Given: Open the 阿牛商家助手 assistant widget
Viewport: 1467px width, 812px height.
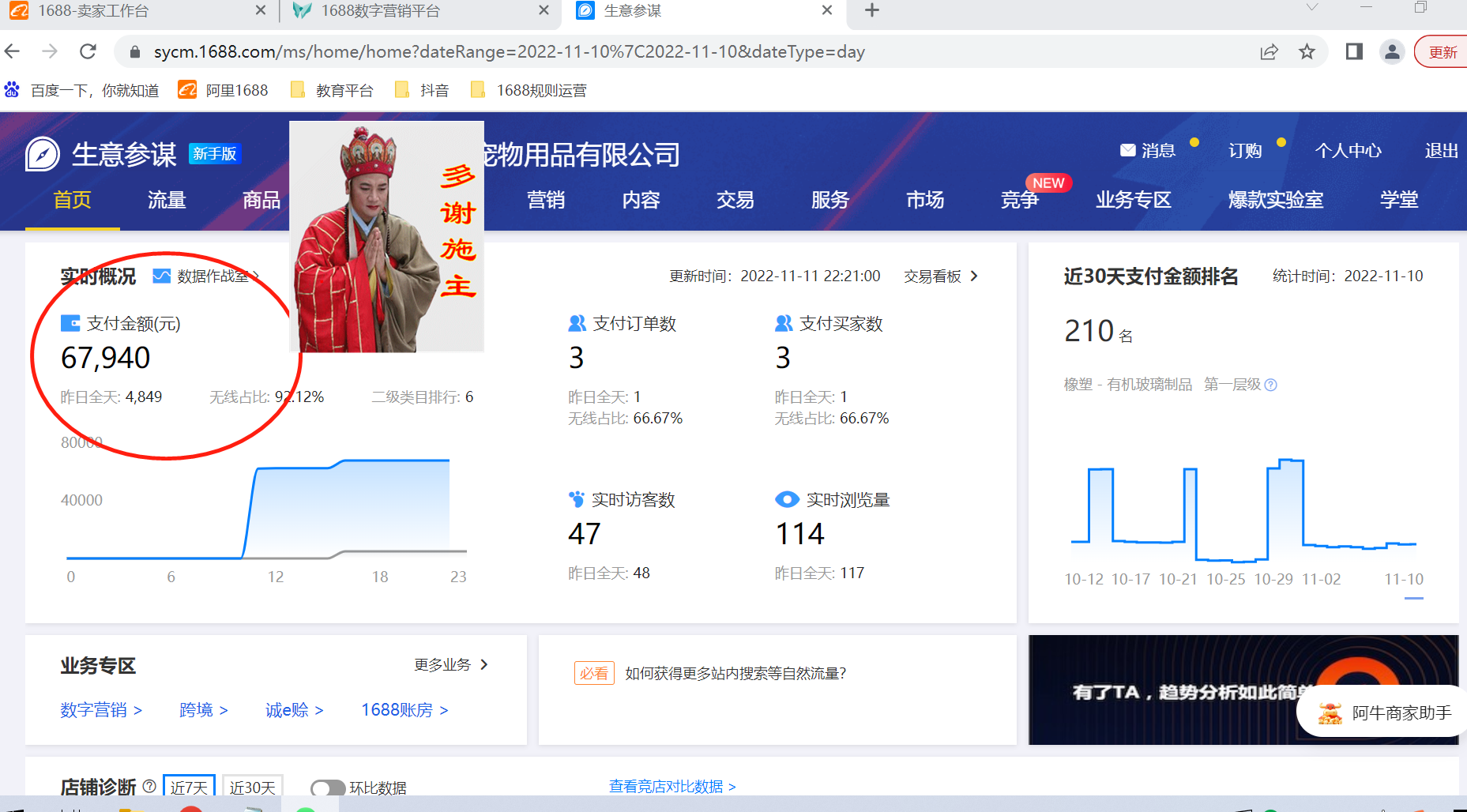Looking at the screenshot, I should pos(1384,712).
